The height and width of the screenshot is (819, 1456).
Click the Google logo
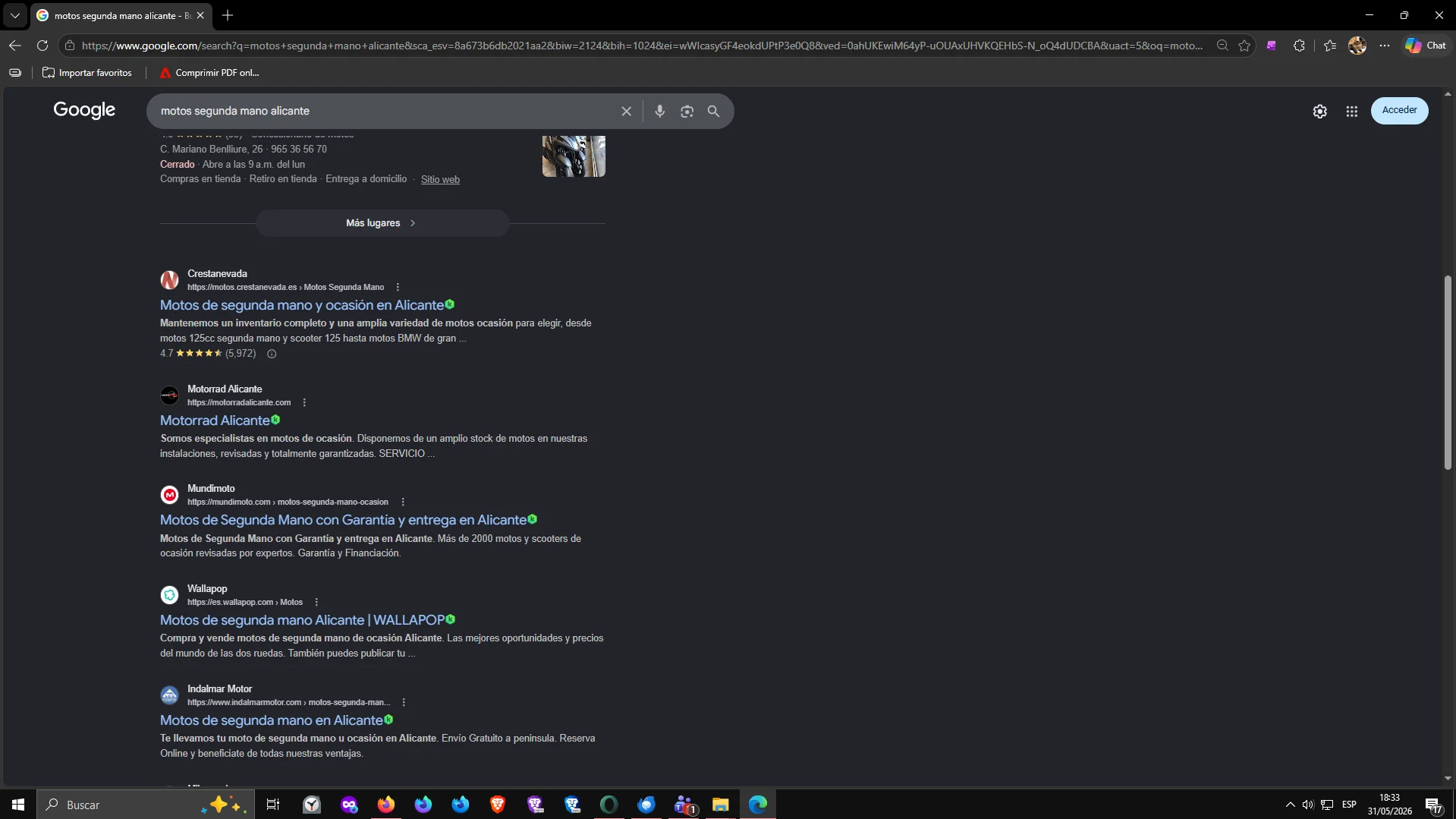84,110
